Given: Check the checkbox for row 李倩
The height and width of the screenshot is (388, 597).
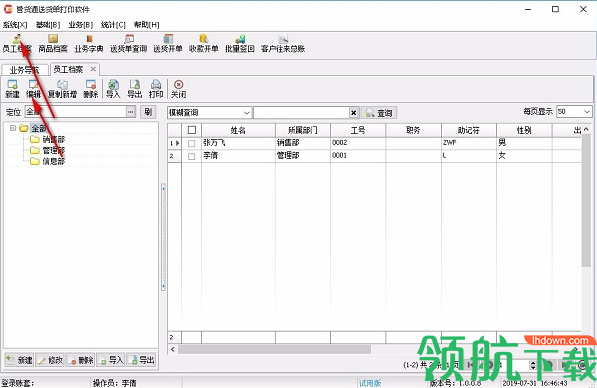Looking at the screenshot, I should (192, 156).
